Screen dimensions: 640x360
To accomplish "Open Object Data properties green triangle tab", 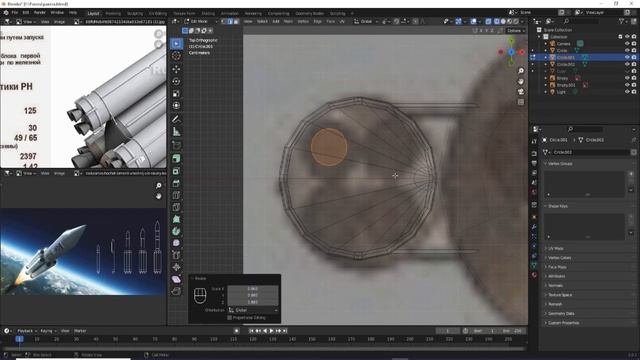I will pyautogui.click(x=534, y=265).
